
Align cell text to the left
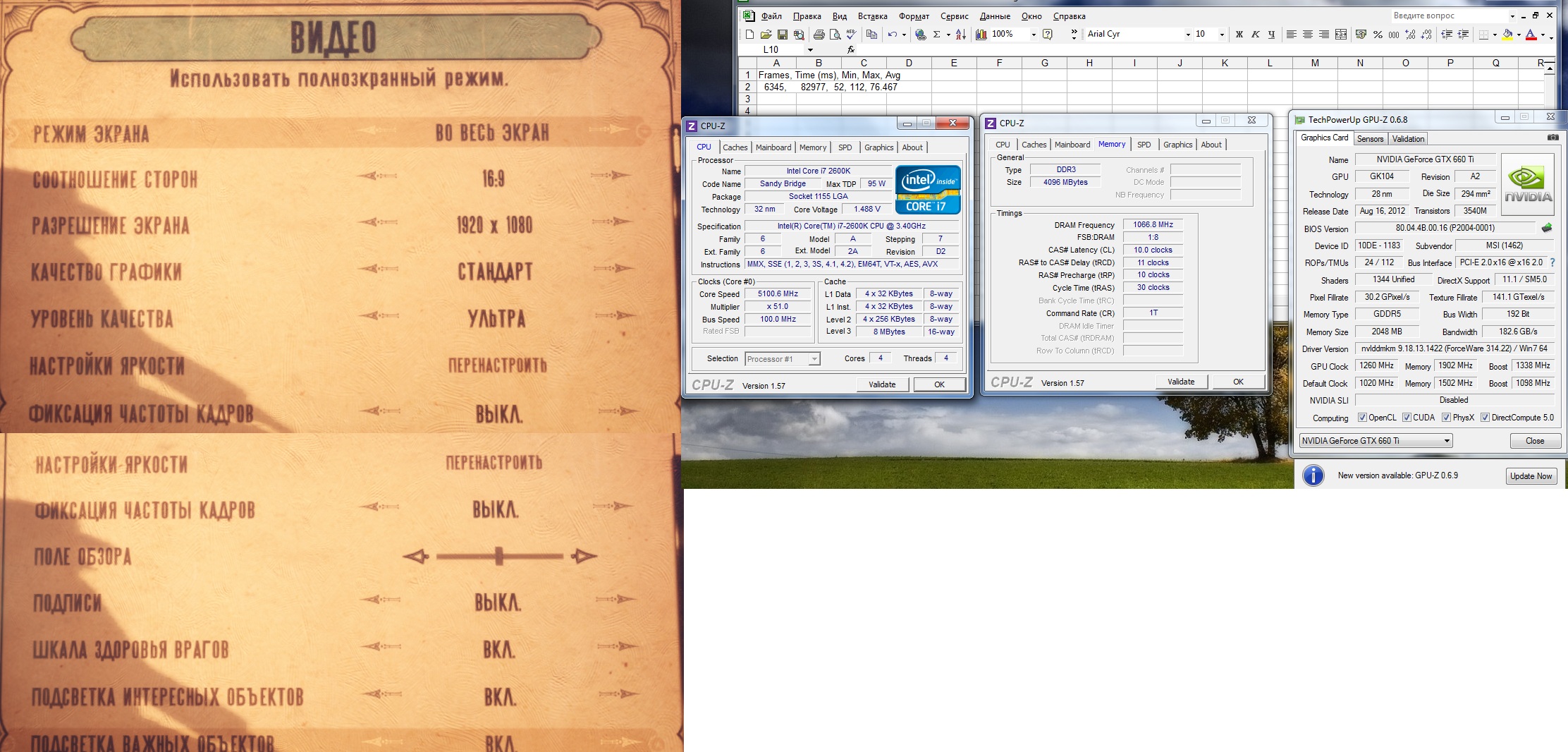click(1292, 34)
